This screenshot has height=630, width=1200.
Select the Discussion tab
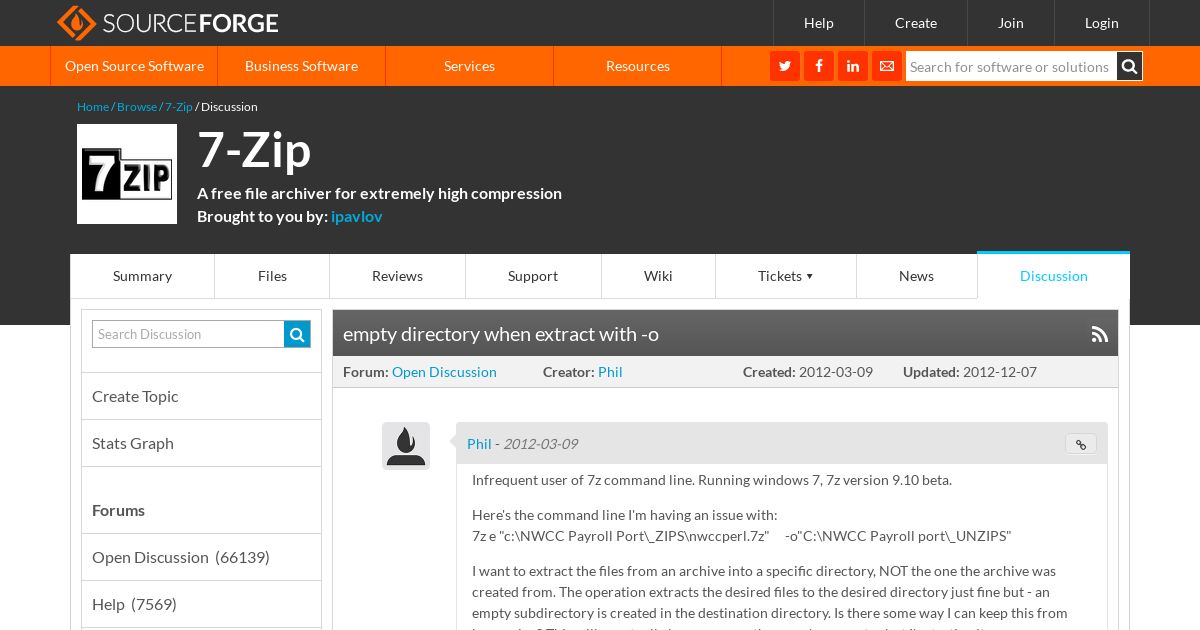(1054, 276)
